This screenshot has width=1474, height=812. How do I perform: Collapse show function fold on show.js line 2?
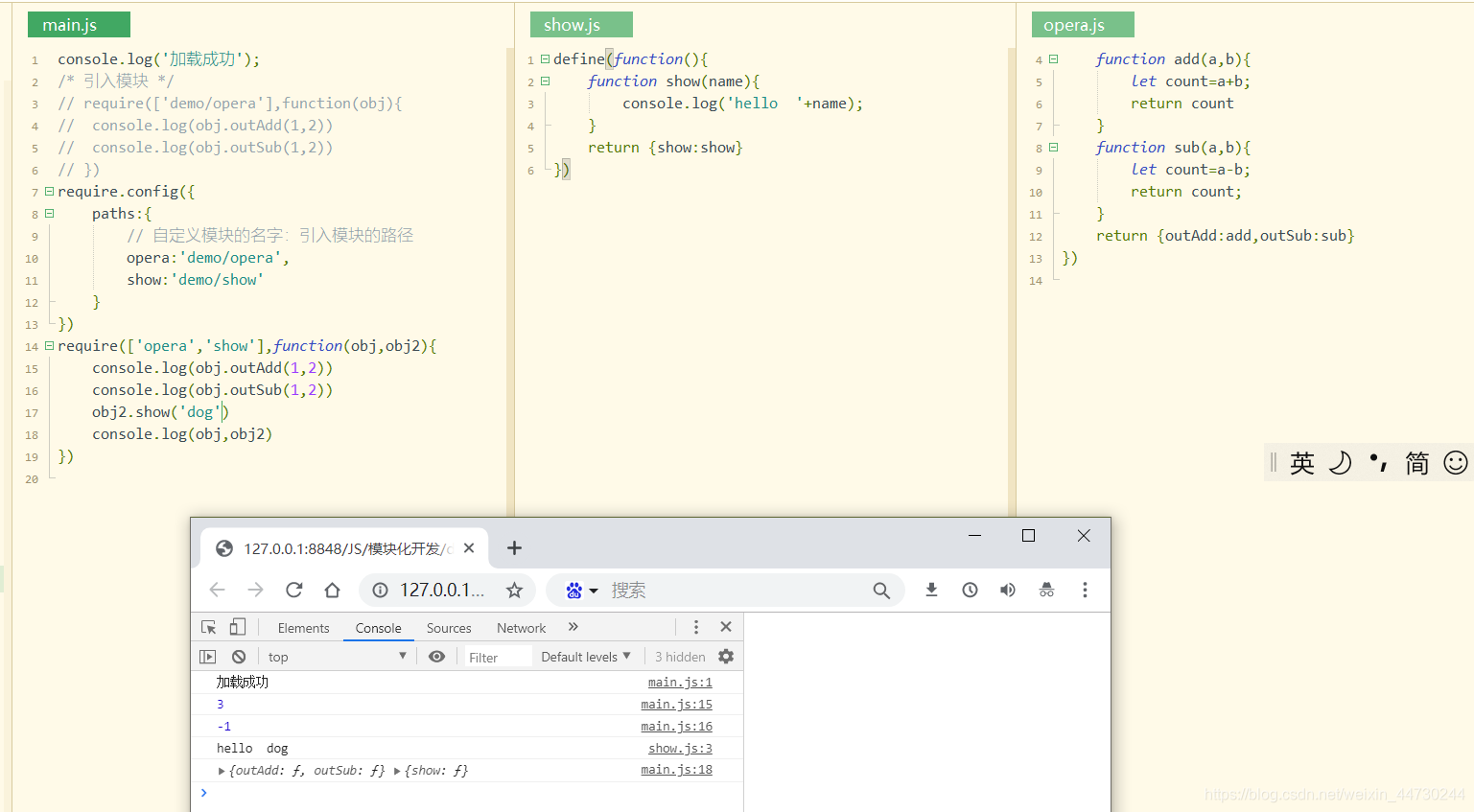coord(545,81)
